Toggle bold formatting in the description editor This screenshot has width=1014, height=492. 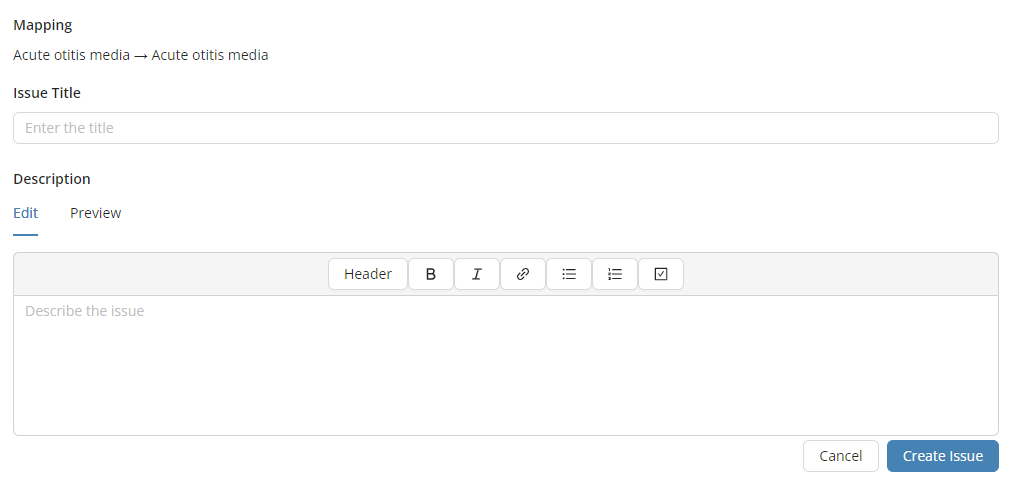pyautogui.click(x=431, y=274)
